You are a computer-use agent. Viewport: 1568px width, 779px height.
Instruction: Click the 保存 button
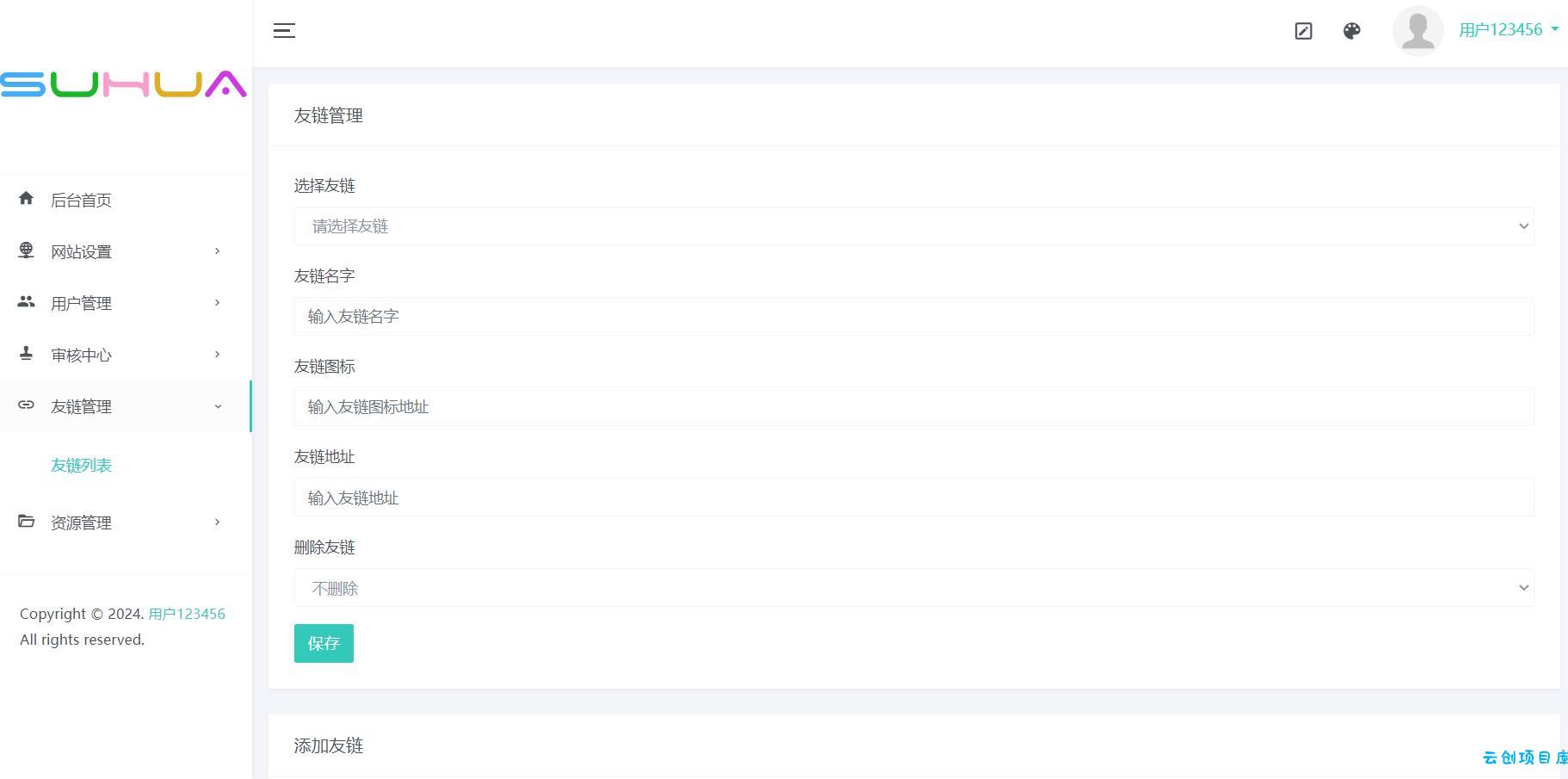point(324,644)
